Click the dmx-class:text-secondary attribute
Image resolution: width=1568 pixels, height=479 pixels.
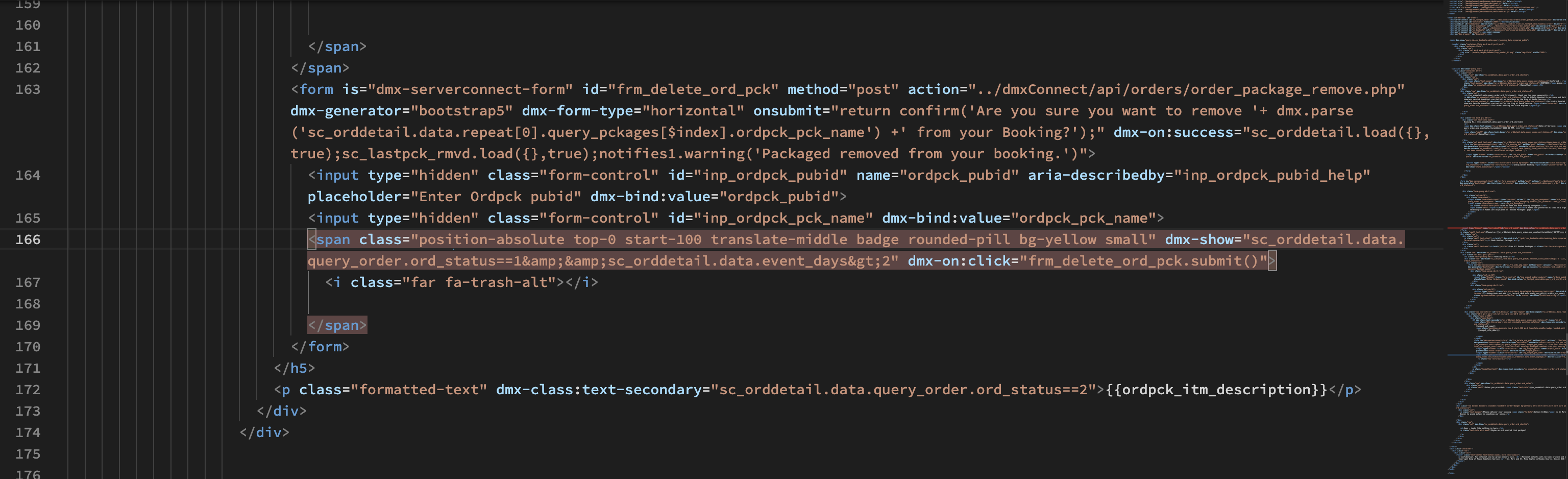pyautogui.click(x=598, y=390)
